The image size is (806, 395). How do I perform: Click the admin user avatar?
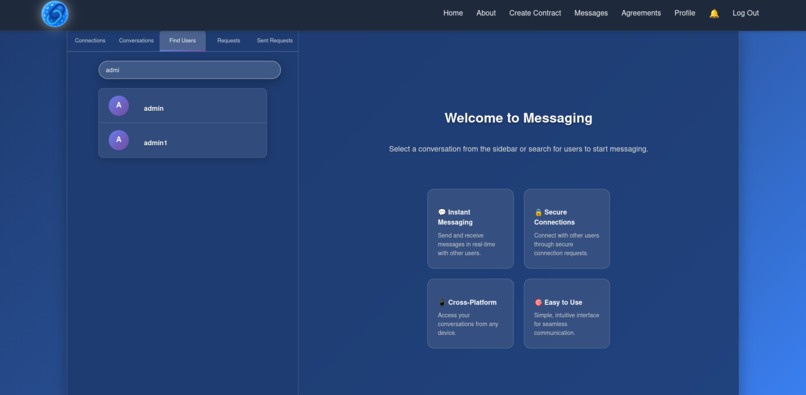pyautogui.click(x=119, y=105)
